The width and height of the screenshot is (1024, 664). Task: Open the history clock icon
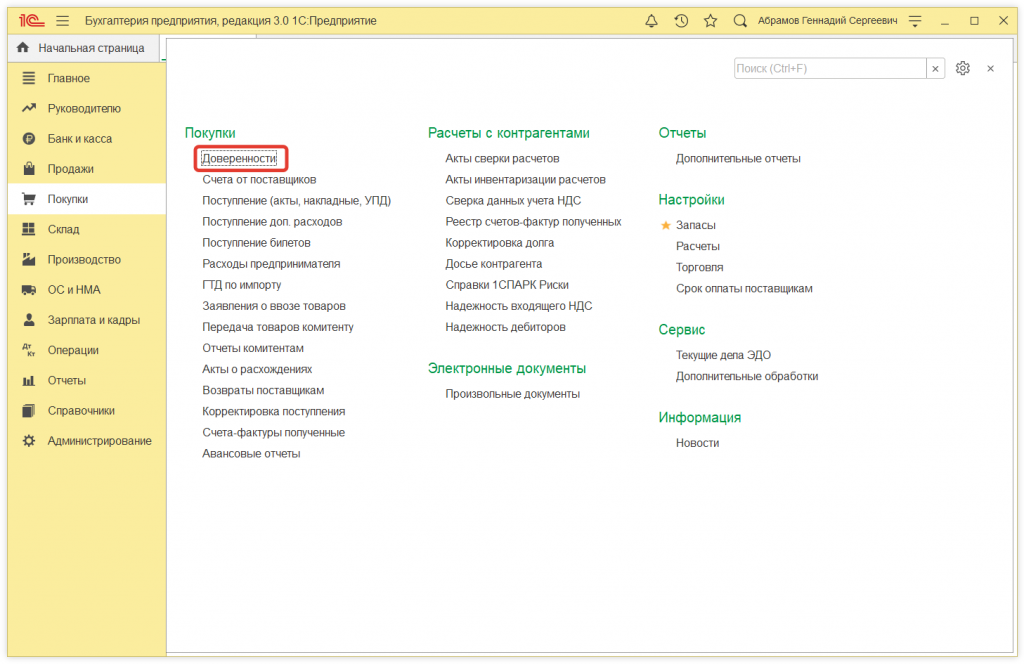pos(681,19)
